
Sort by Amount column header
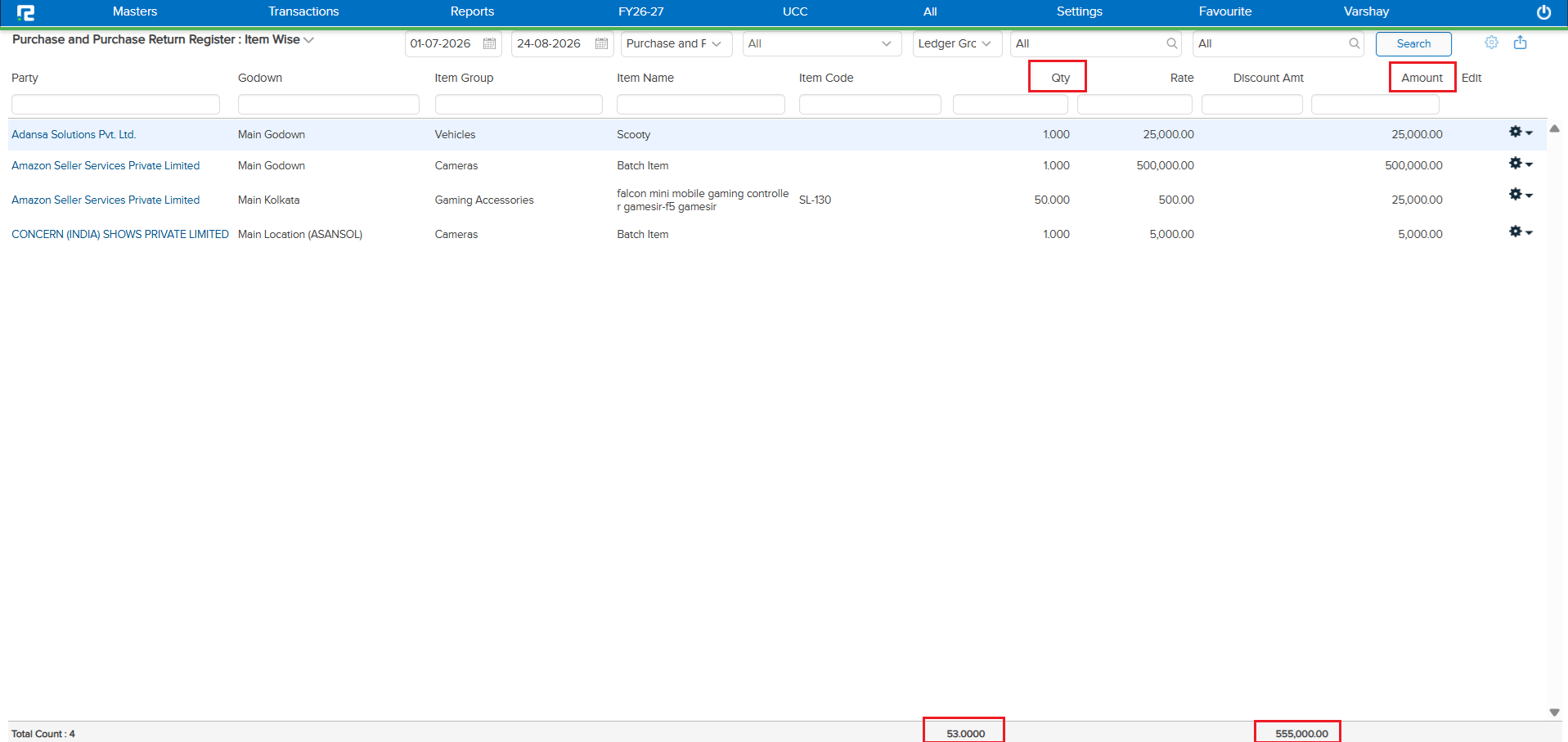tap(1422, 78)
